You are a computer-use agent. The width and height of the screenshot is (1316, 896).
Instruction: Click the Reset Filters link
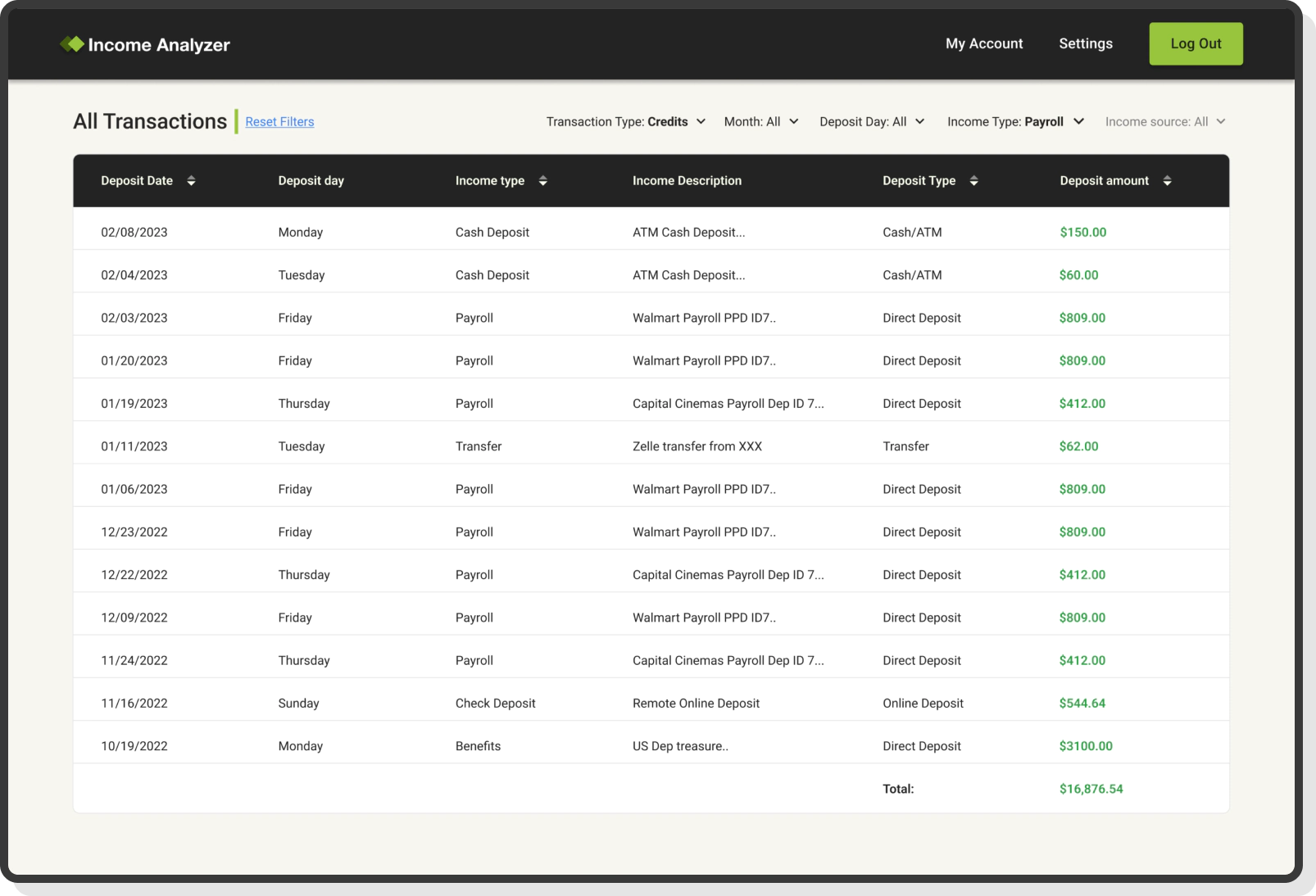click(x=279, y=121)
